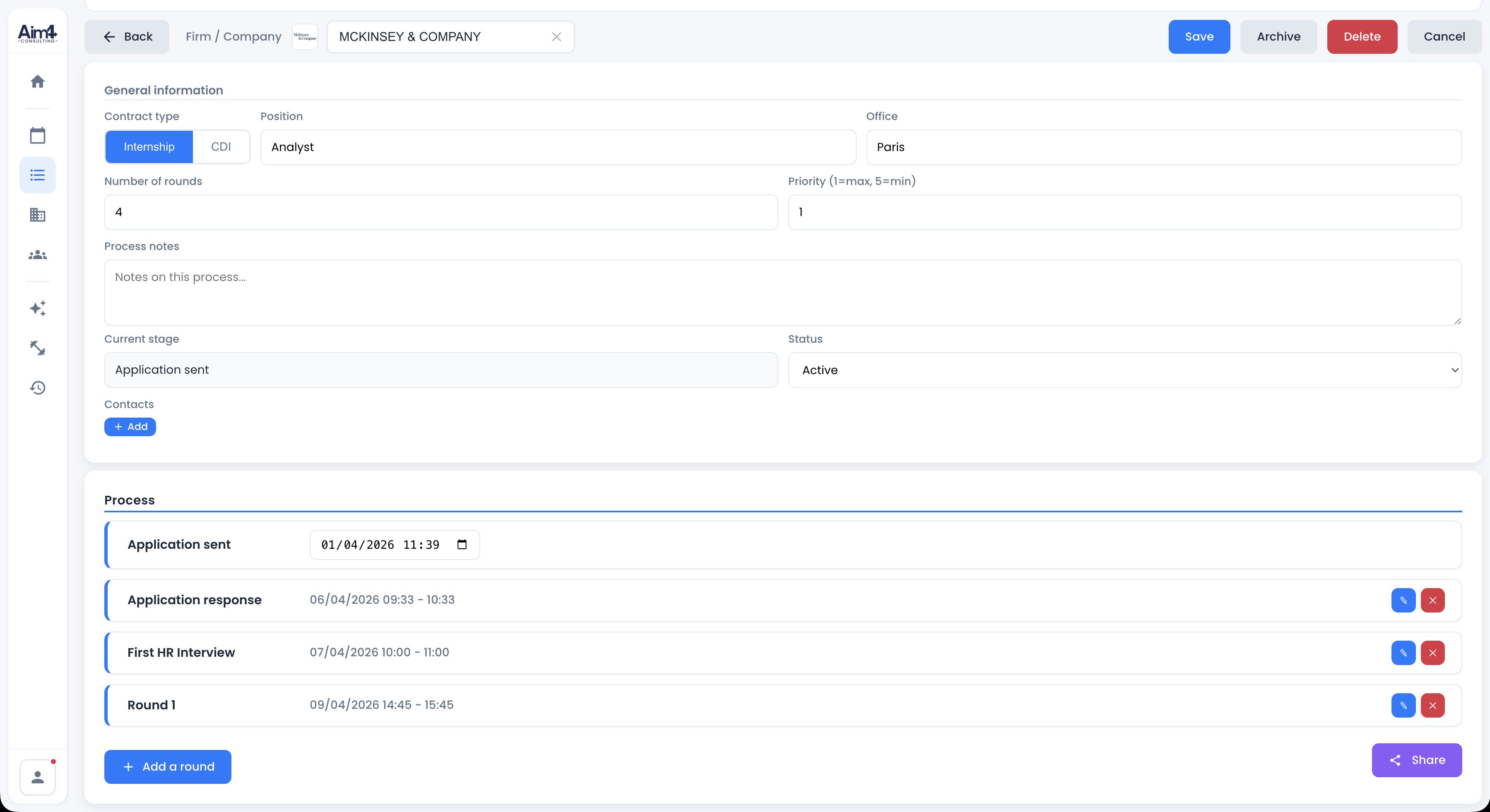Click the Application response row label
This screenshot has height=812, width=1490.
[194, 600]
